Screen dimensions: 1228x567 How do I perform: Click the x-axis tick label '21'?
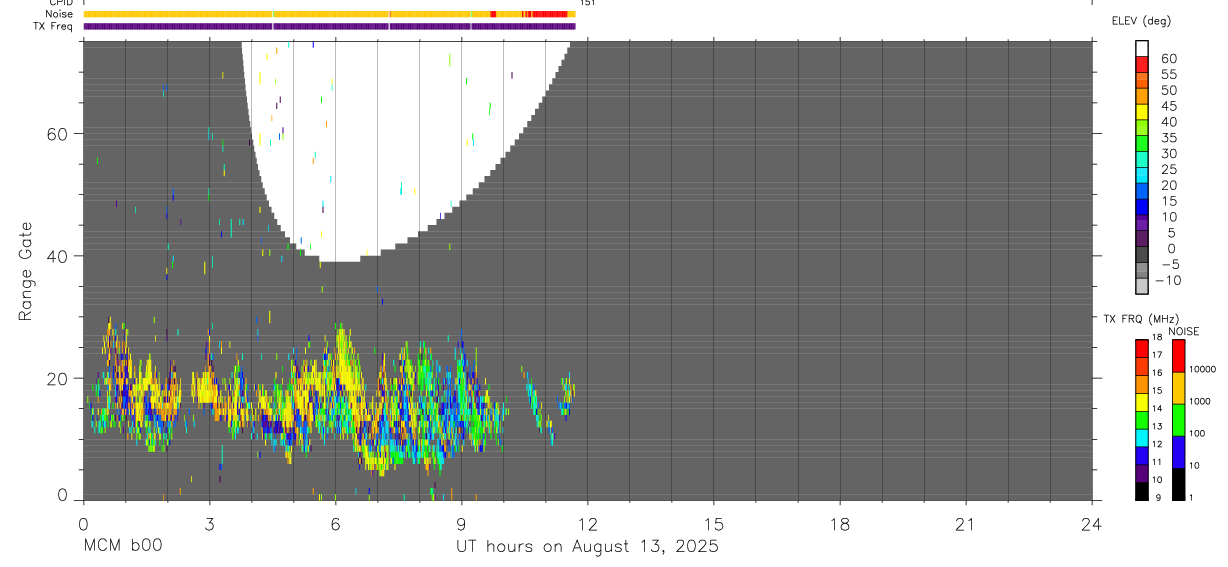(x=965, y=523)
